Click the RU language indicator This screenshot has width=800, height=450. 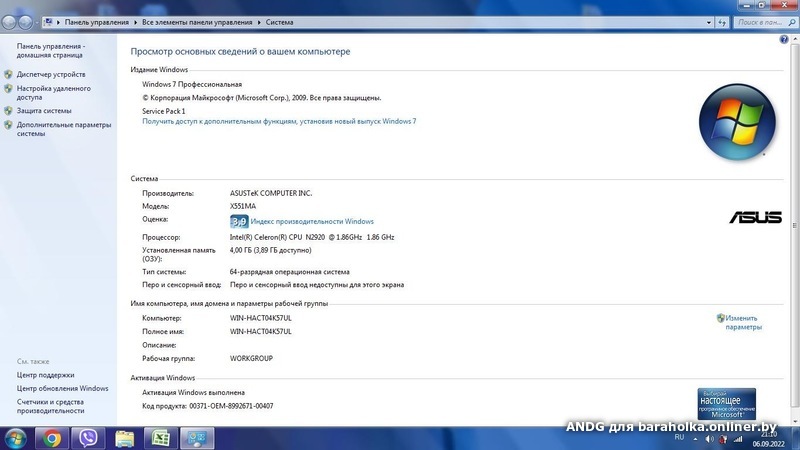pyautogui.click(x=679, y=438)
